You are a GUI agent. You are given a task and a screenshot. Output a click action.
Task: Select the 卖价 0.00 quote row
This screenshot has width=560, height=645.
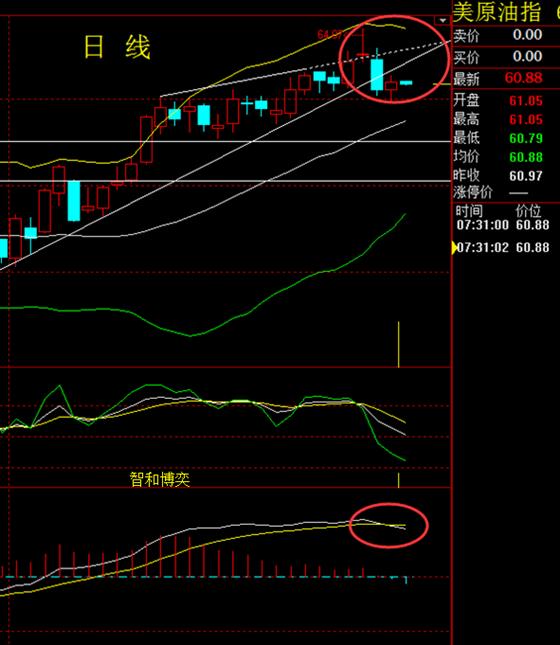click(506, 35)
